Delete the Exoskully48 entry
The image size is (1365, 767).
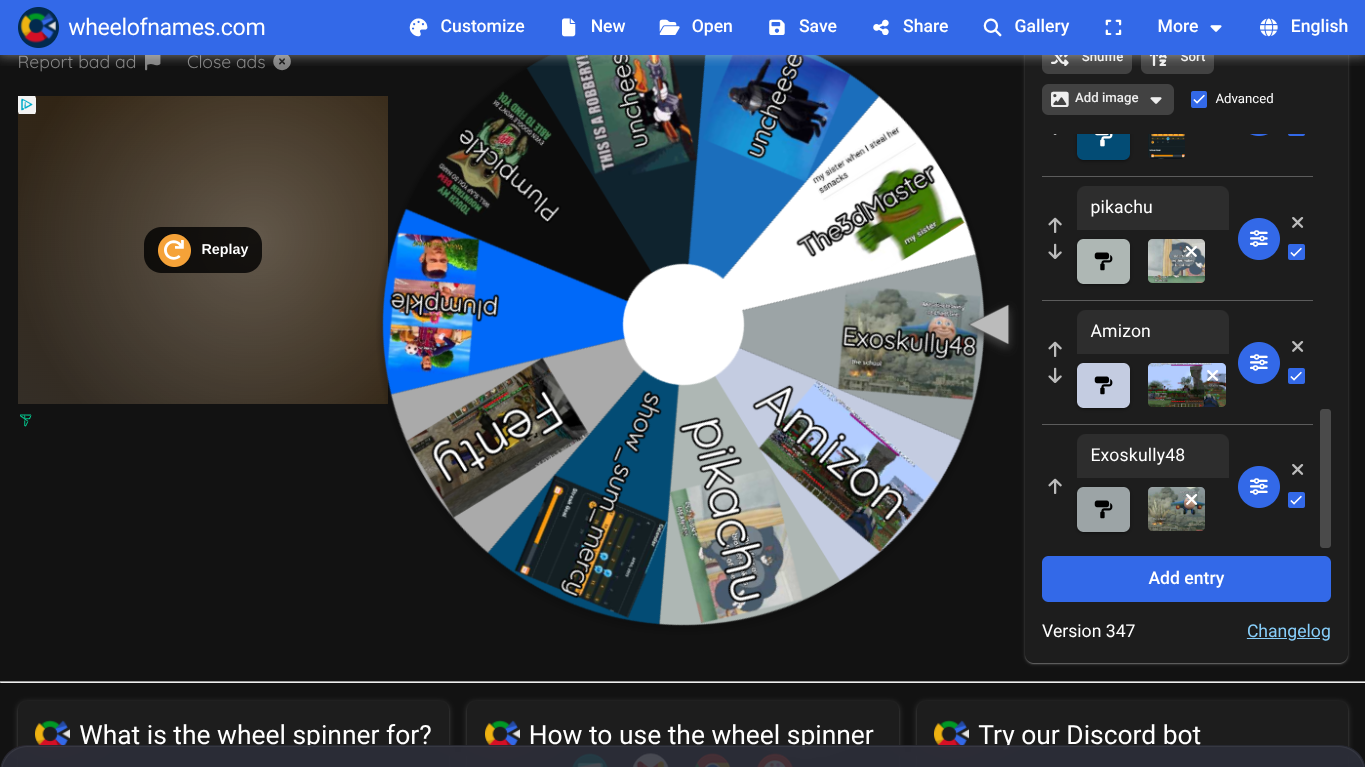click(x=1297, y=470)
